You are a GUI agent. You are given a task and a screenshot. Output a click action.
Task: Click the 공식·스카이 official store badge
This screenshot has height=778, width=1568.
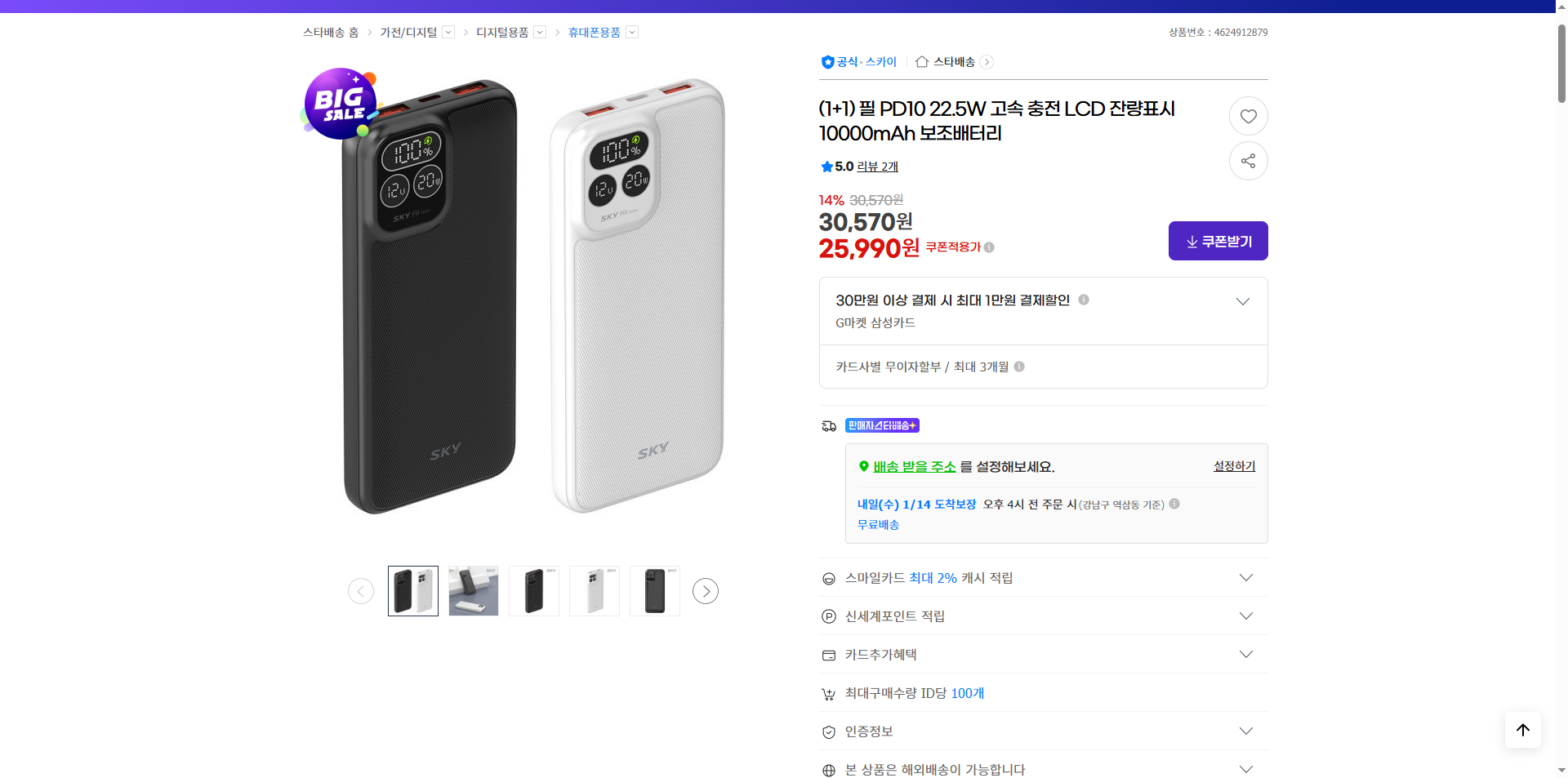[x=858, y=61]
